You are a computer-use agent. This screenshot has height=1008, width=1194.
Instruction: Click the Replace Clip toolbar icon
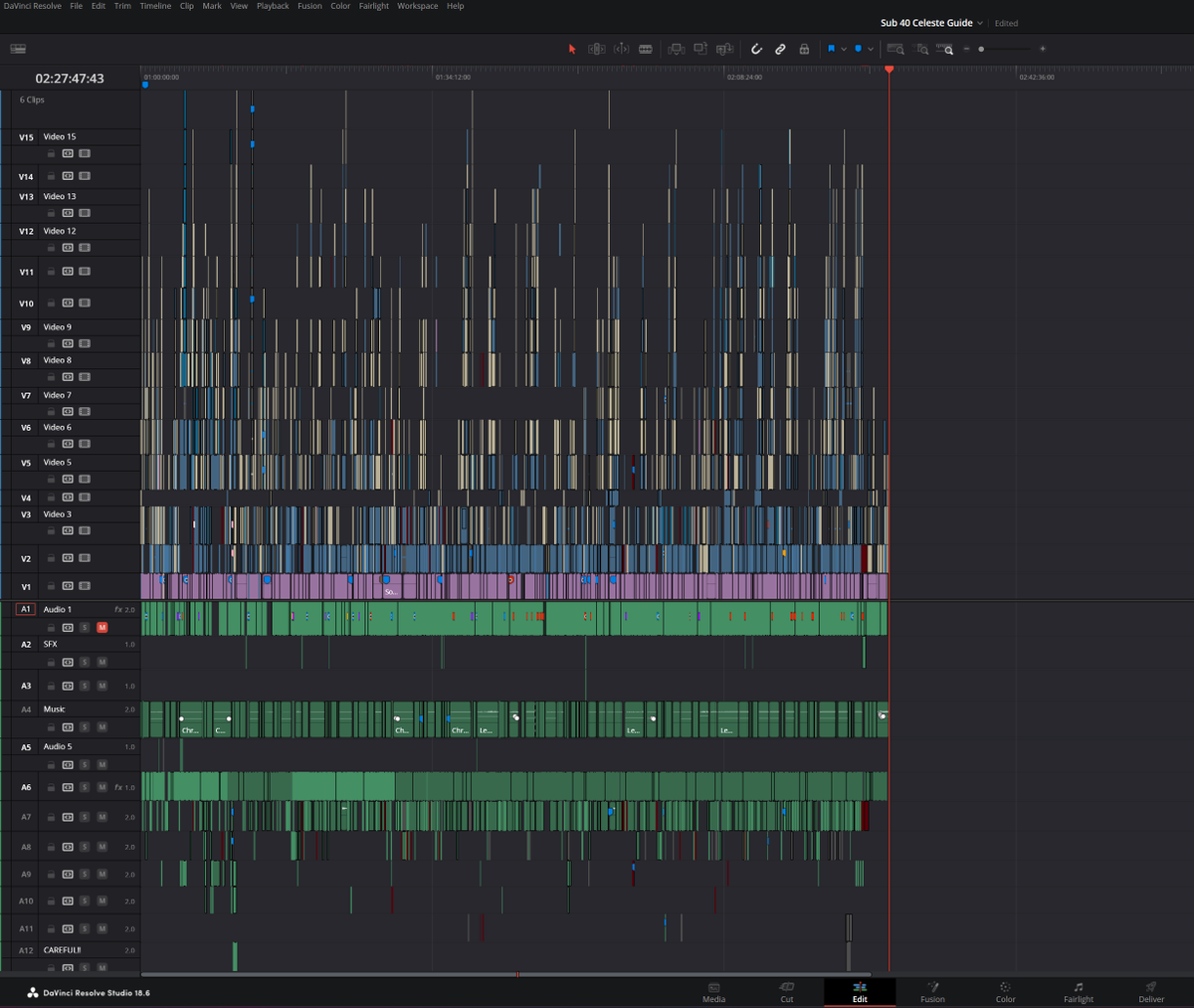[724, 49]
